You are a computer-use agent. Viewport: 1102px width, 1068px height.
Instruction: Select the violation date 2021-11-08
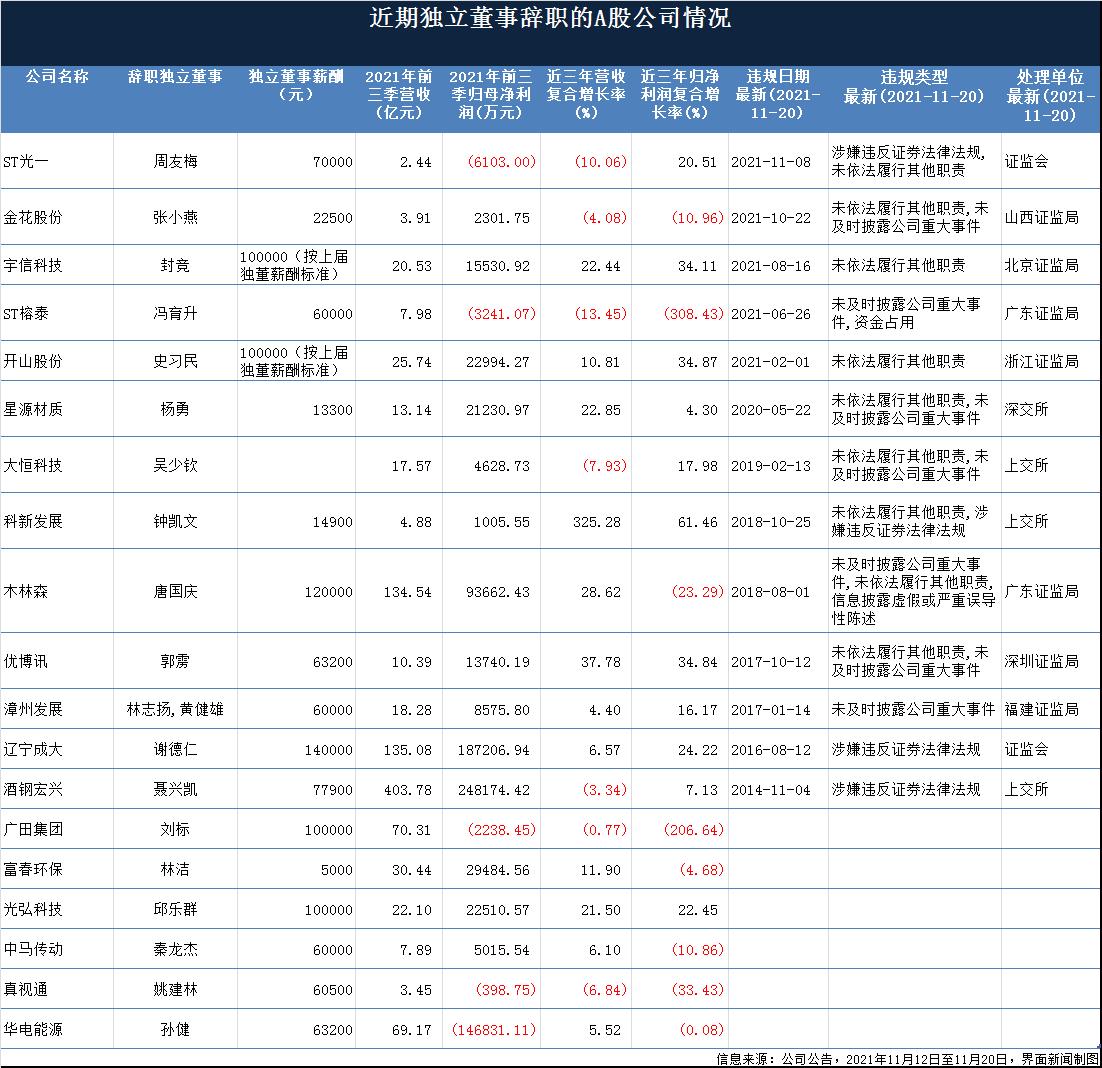[771, 162]
